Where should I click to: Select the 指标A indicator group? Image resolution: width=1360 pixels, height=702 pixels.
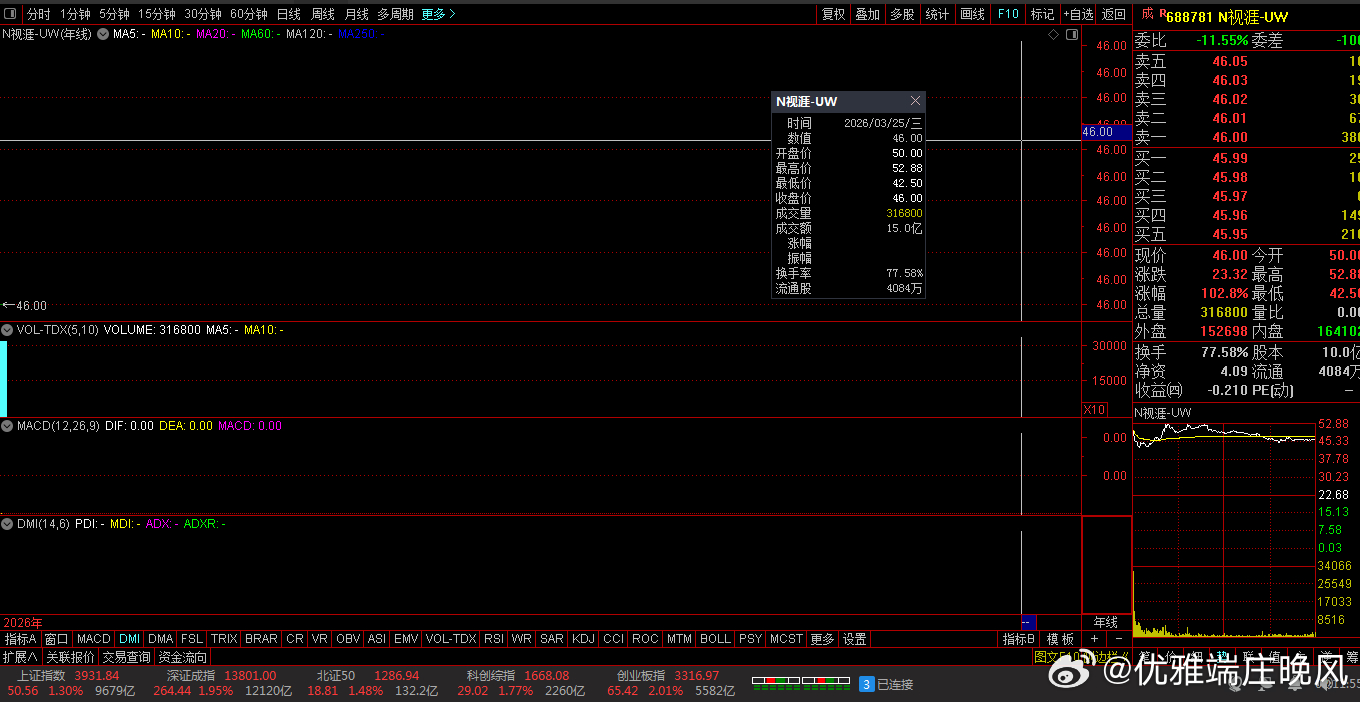pyautogui.click(x=21, y=639)
